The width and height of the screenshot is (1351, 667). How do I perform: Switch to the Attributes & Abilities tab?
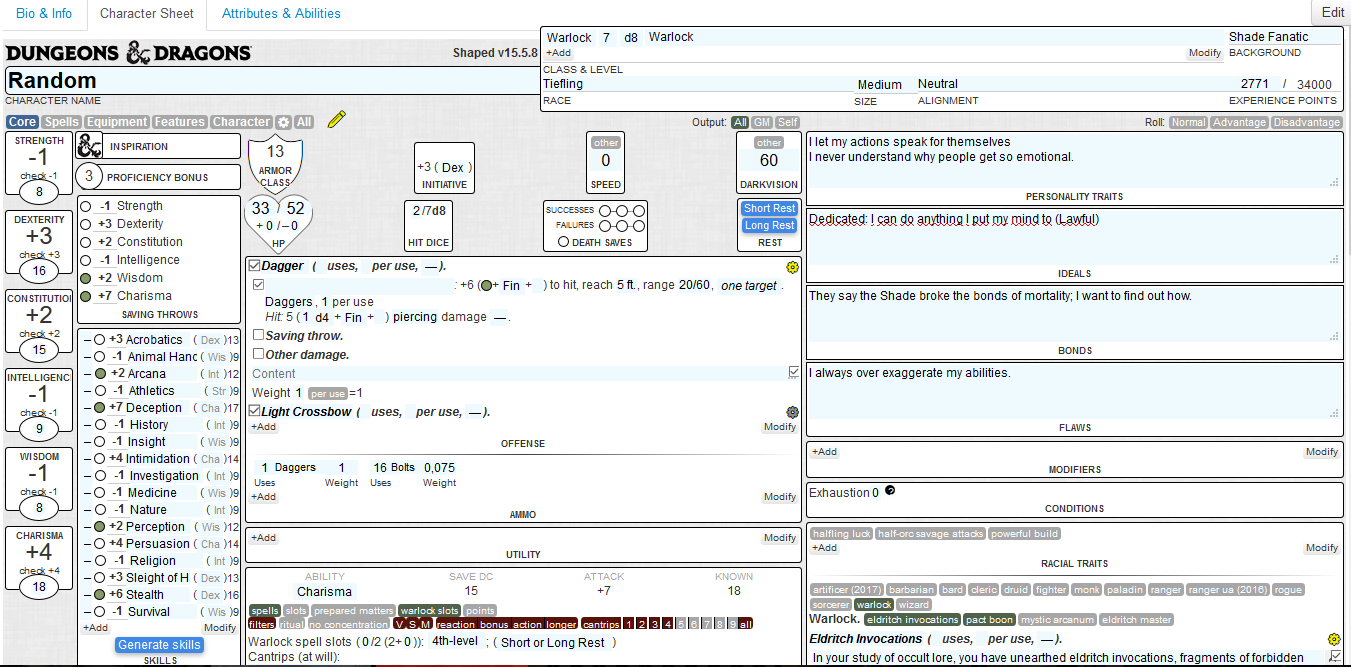point(281,13)
